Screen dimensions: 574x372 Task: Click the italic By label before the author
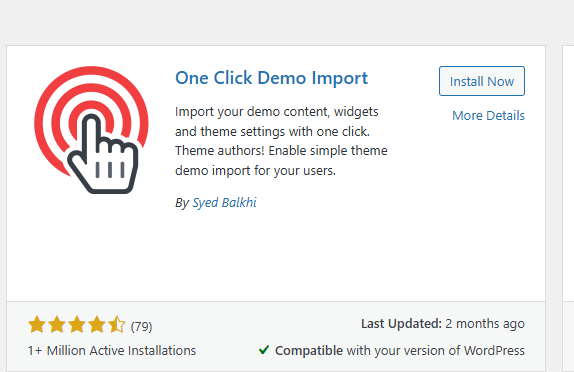[182, 202]
